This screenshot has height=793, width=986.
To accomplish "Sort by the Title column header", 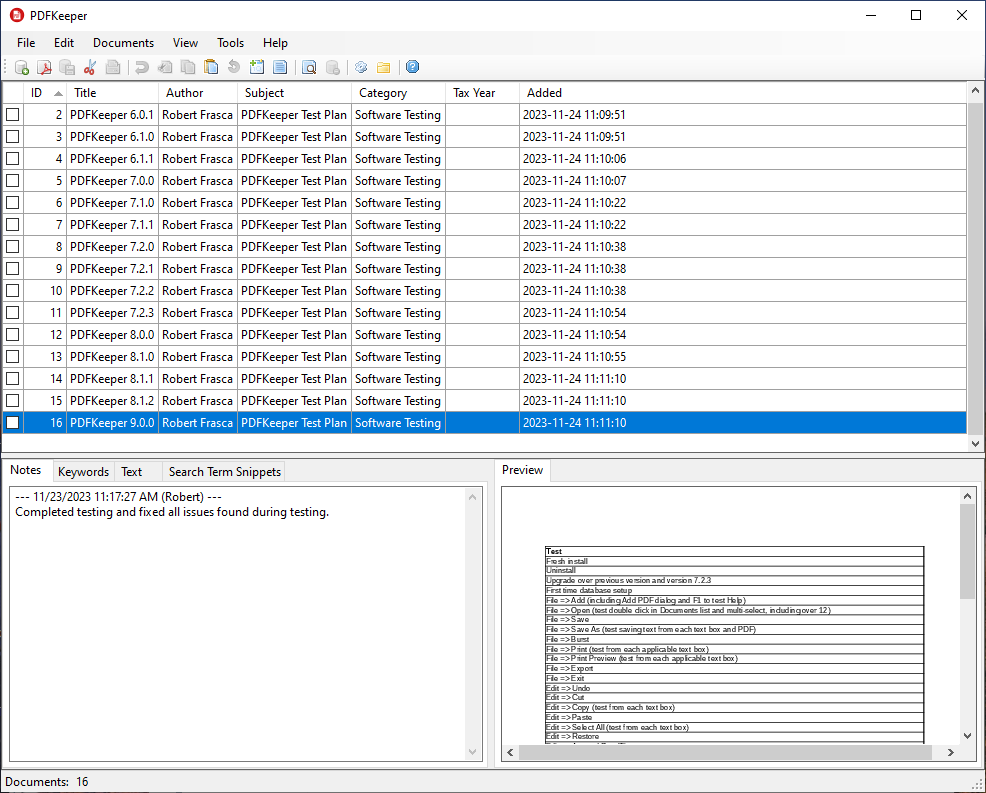I will pyautogui.click(x=113, y=93).
